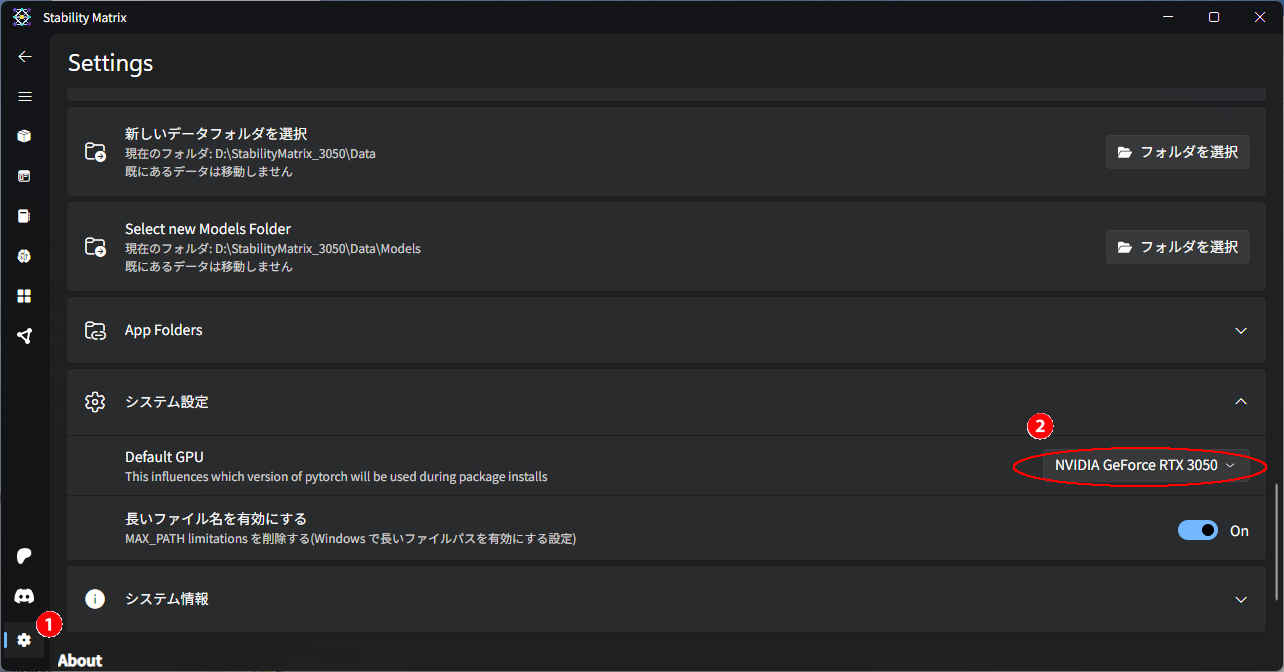The width and height of the screenshot is (1284, 672).
Task: Collapse the システム設定 section
Action: [1240, 402]
